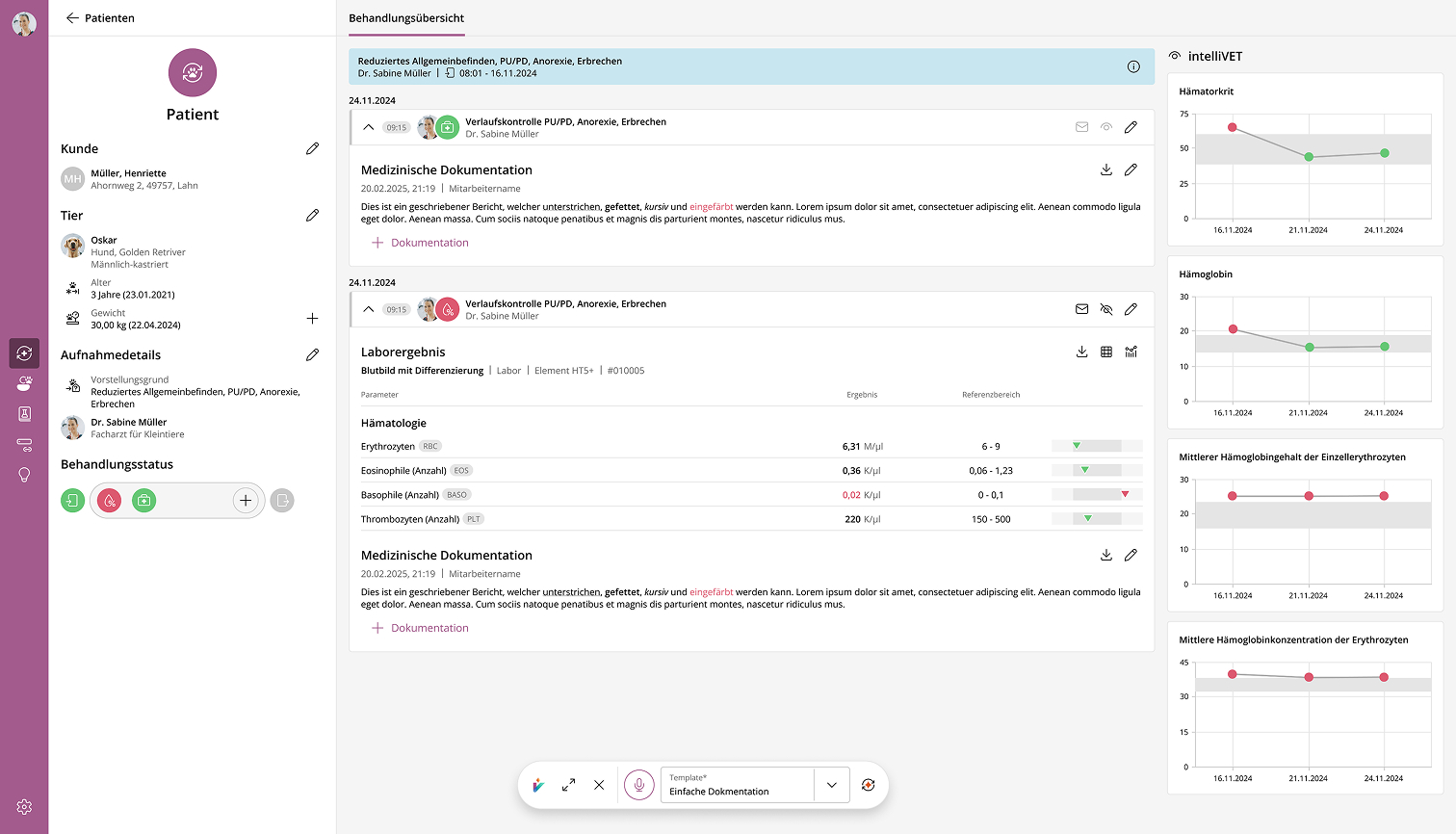The height and width of the screenshot is (834, 1456).
Task: Edit the top Medizinische Dokumentation
Action: (x=1131, y=169)
